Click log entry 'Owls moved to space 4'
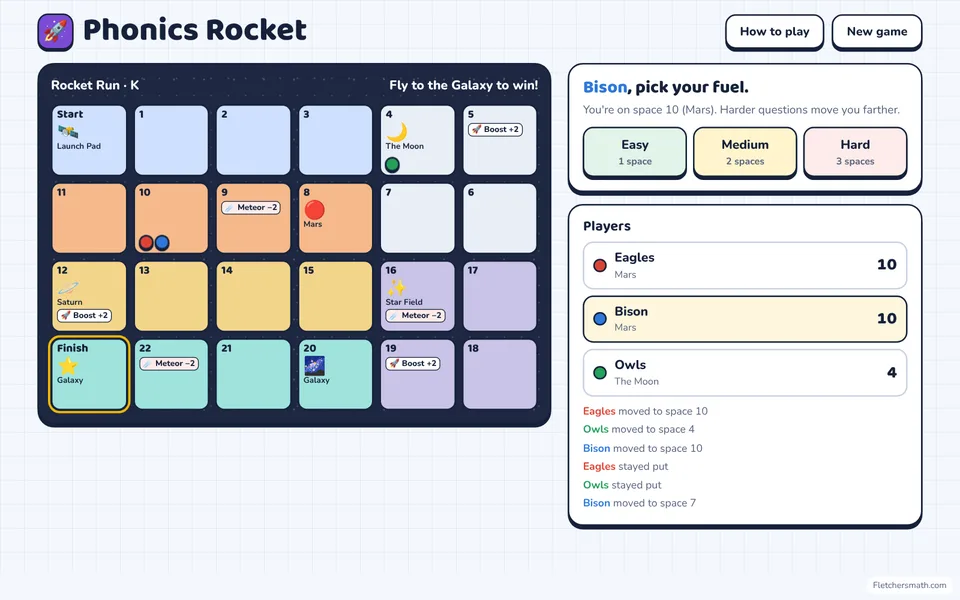Viewport: 960px width, 600px height. pyautogui.click(x=639, y=429)
